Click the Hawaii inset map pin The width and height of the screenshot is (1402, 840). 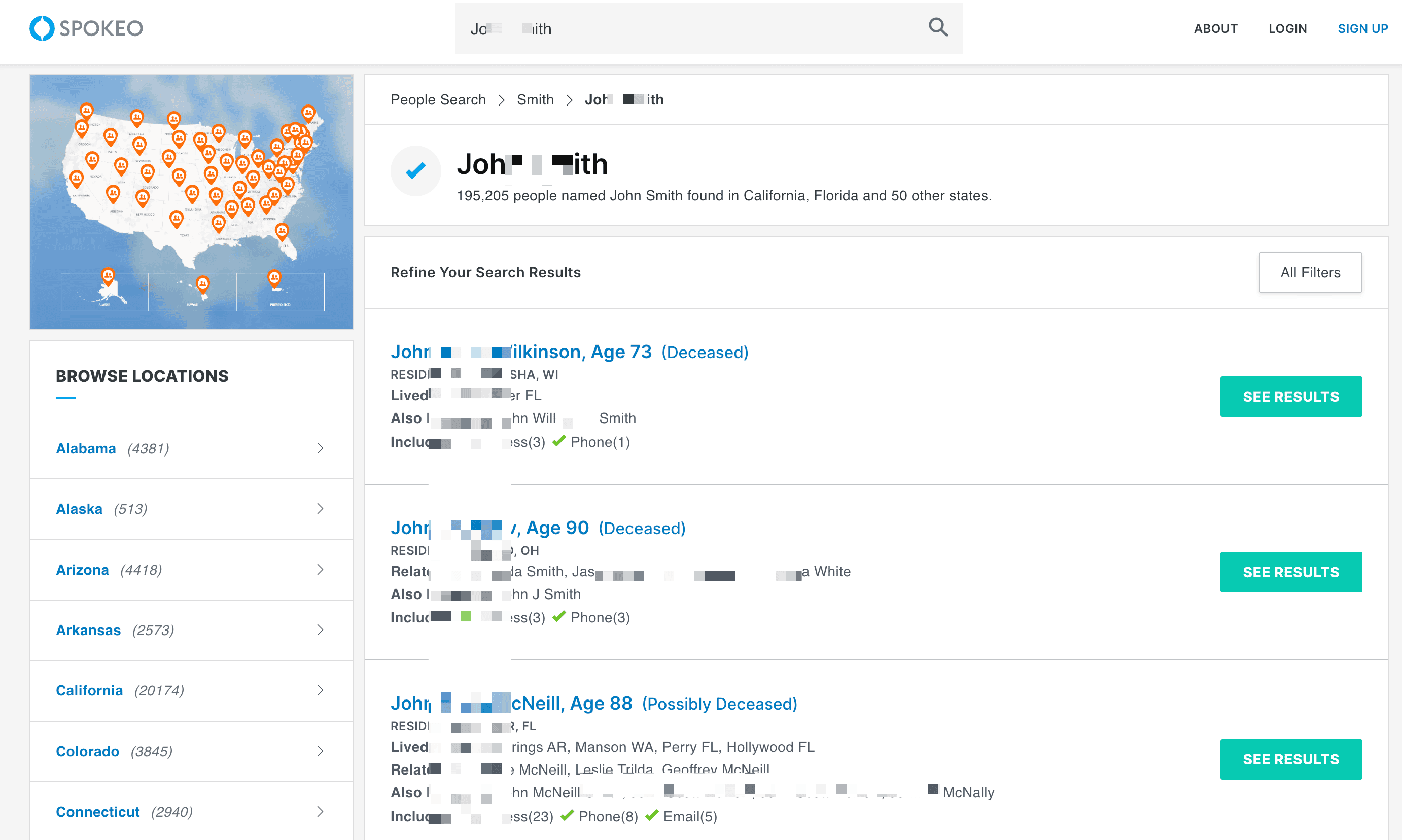point(202,284)
